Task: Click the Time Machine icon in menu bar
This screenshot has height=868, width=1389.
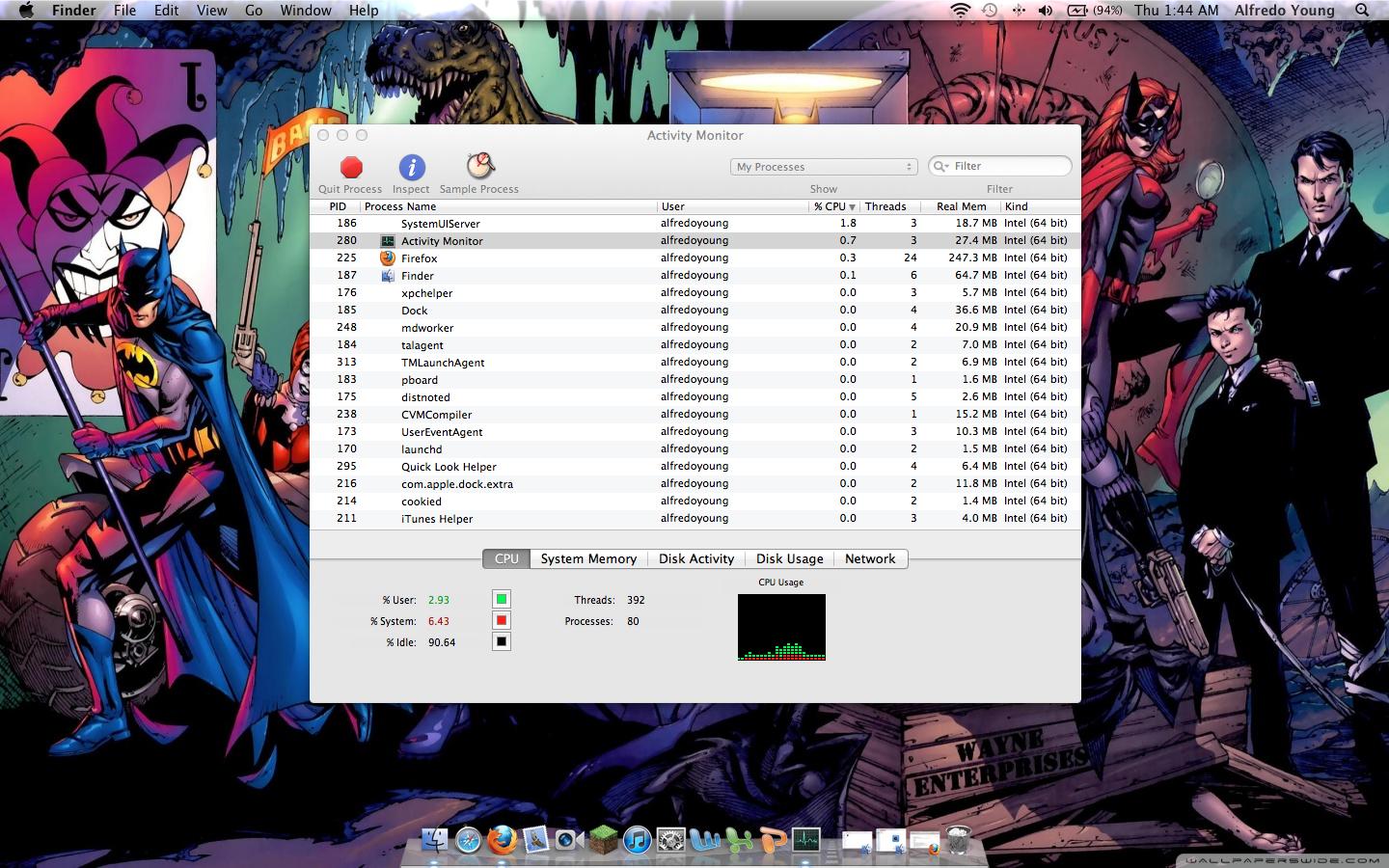Action: 990,10
